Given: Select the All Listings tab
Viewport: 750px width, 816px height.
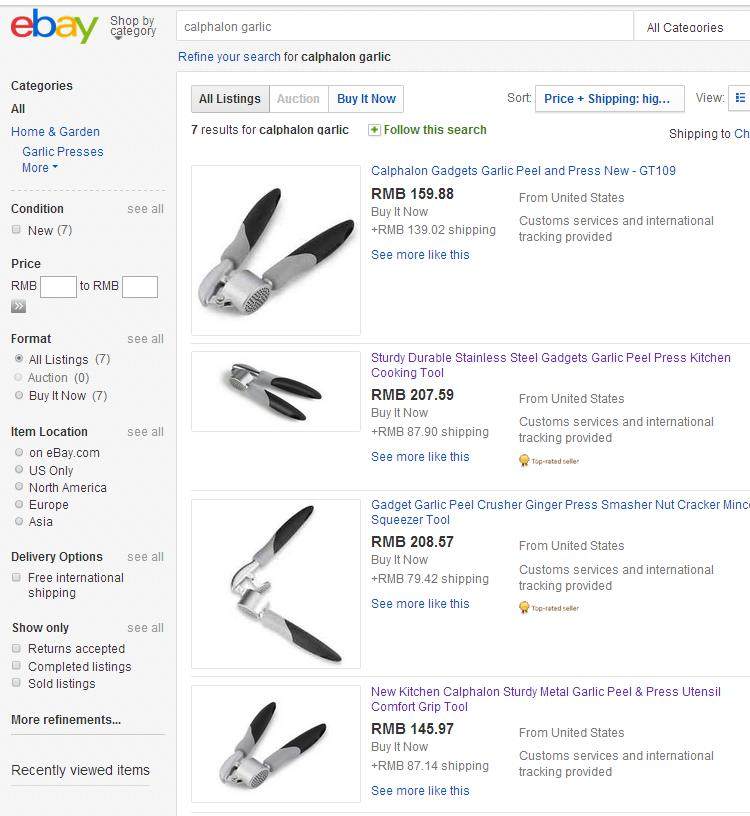Looking at the screenshot, I should (229, 98).
